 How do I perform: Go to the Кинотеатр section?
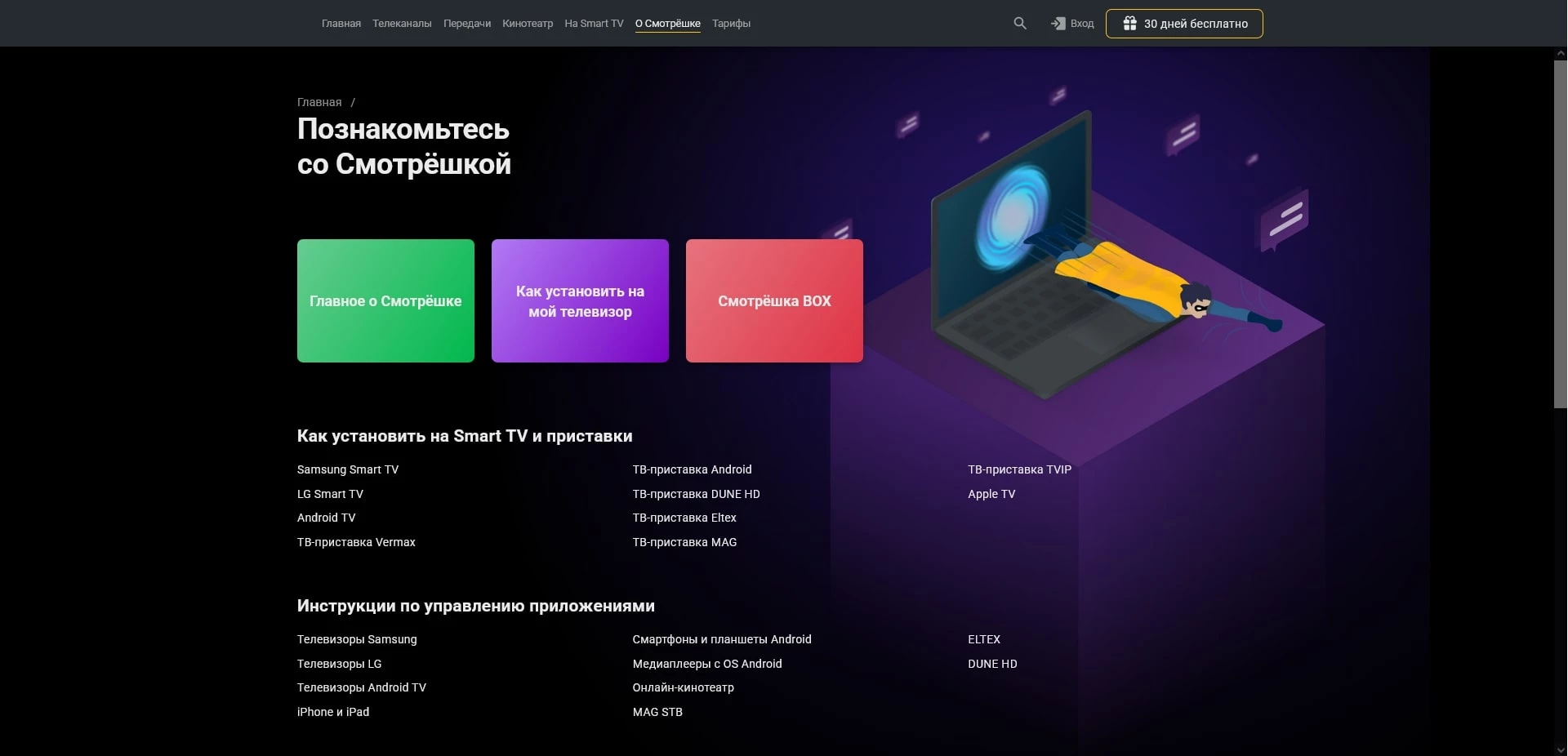pos(528,24)
